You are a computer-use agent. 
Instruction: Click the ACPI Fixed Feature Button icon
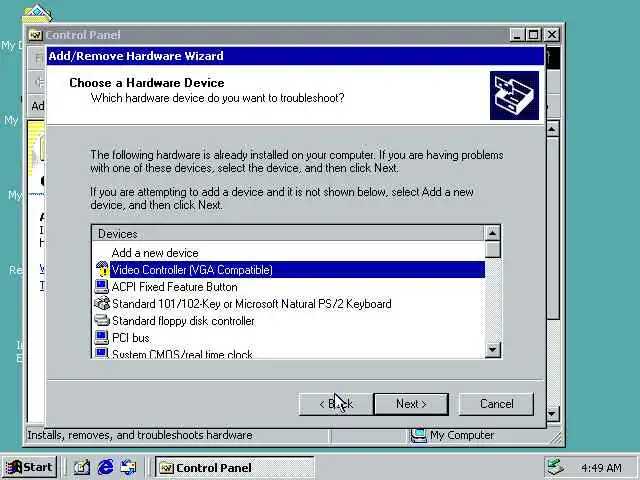pyautogui.click(x=102, y=287)
